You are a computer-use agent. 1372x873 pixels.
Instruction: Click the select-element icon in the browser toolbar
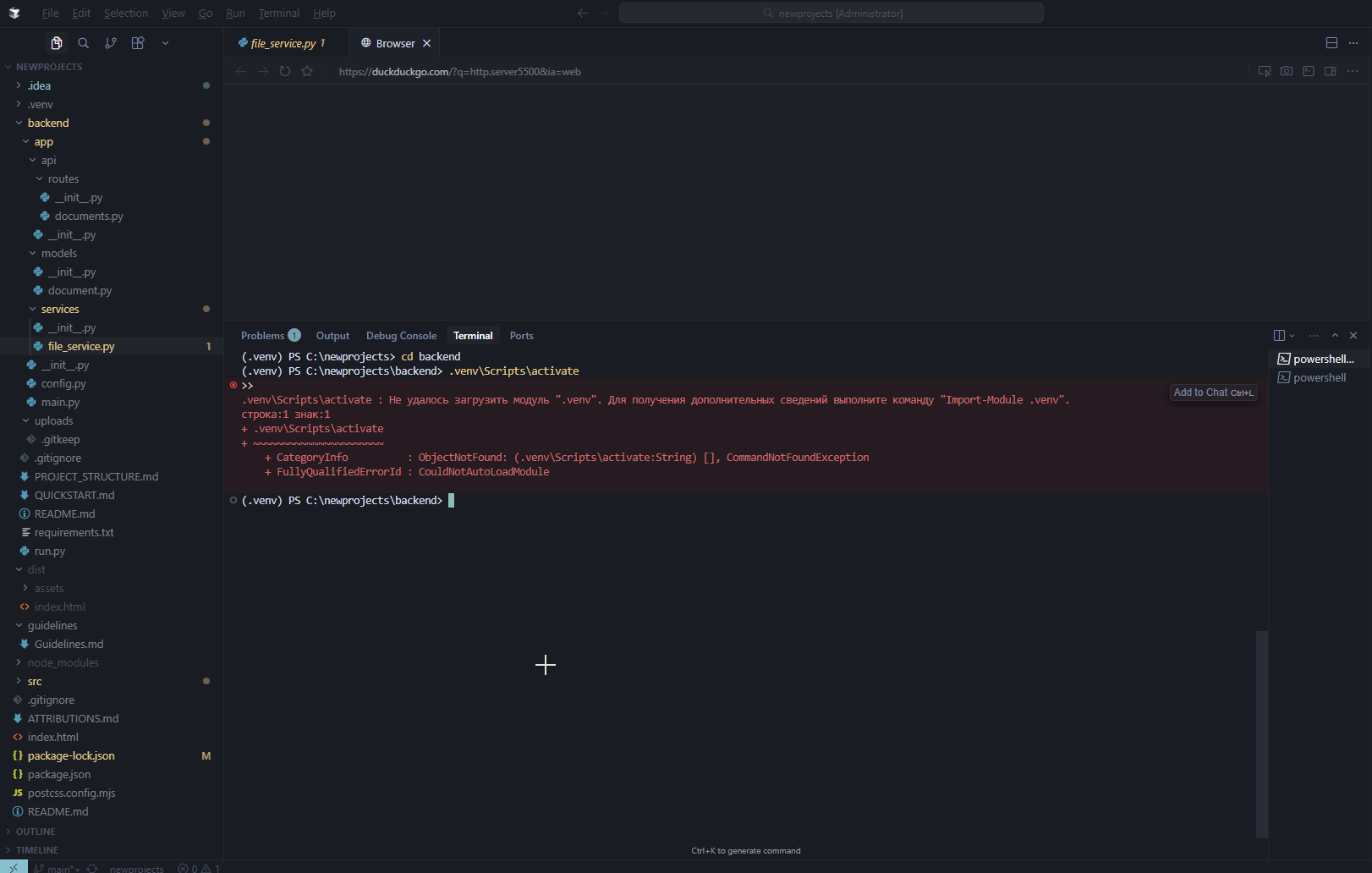coord(1265,72)
